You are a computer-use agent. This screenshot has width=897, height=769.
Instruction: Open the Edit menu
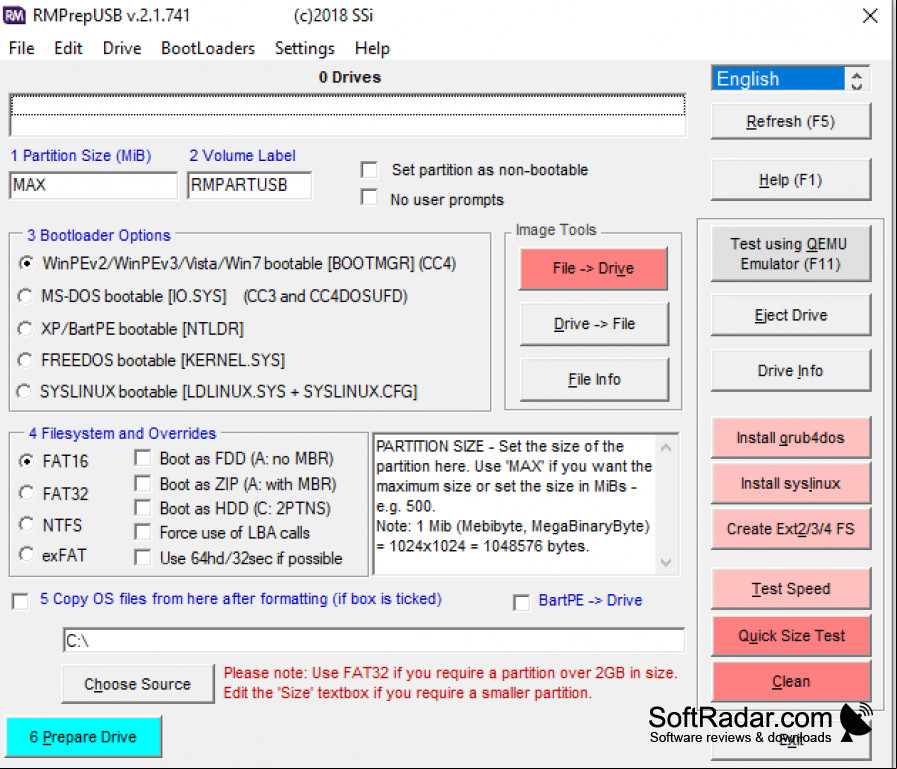(68, 49)
